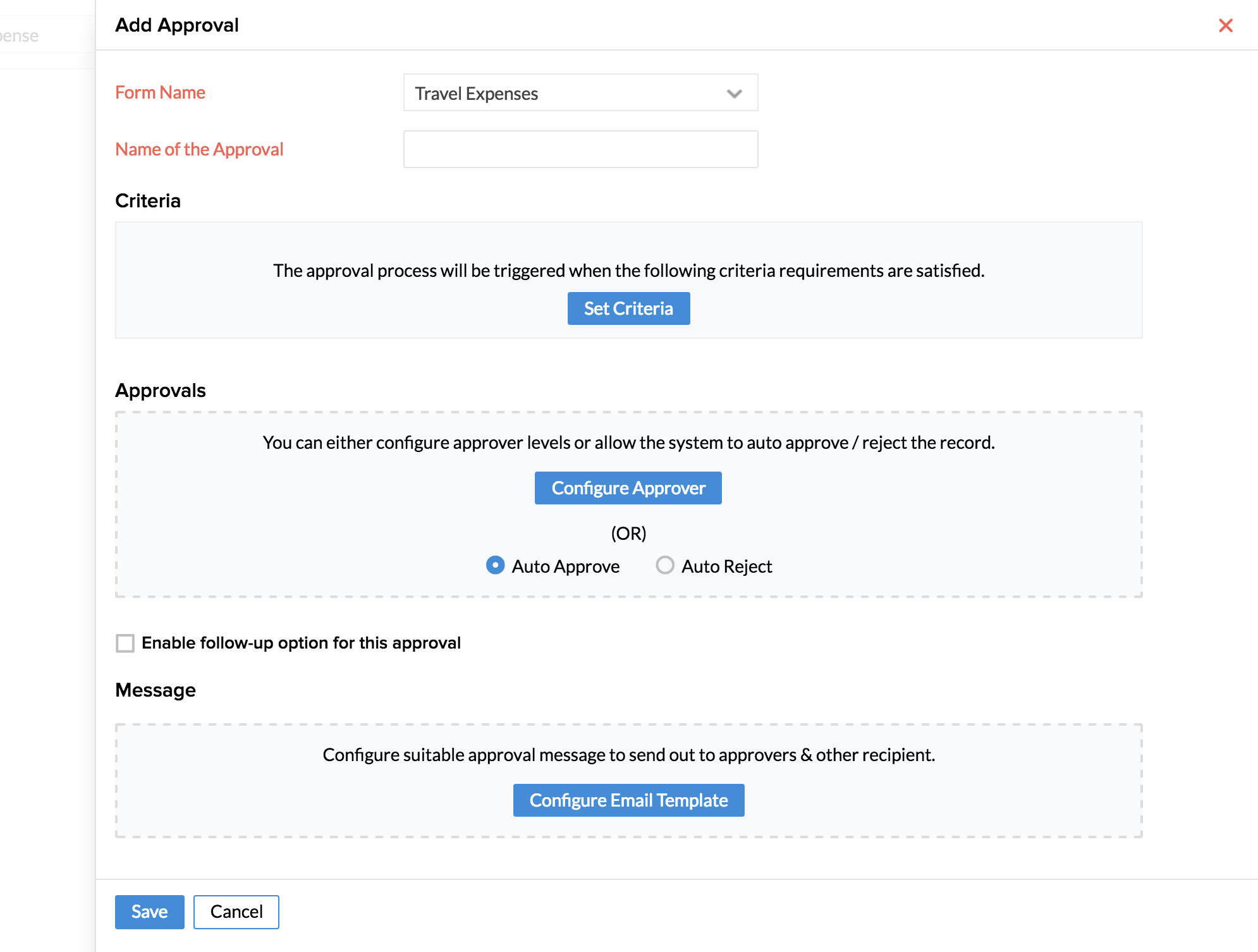Open Configure Email Template
Viewport: 1258px width, 952px height.
tap(628, 800)
